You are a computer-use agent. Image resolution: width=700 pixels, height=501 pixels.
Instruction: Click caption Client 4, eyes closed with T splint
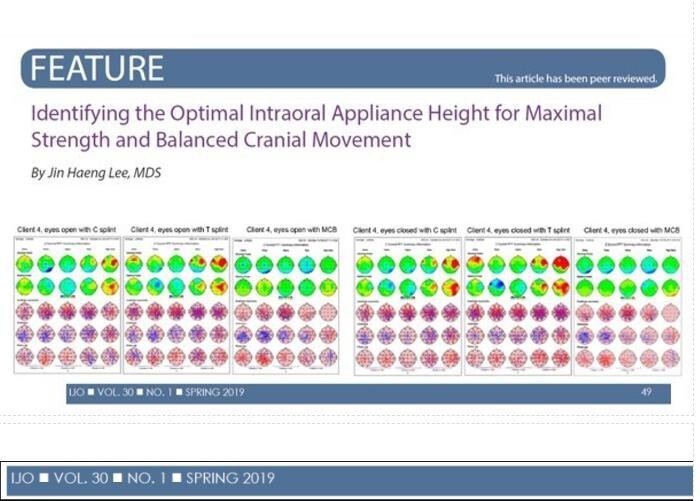[x=518, y=230]
